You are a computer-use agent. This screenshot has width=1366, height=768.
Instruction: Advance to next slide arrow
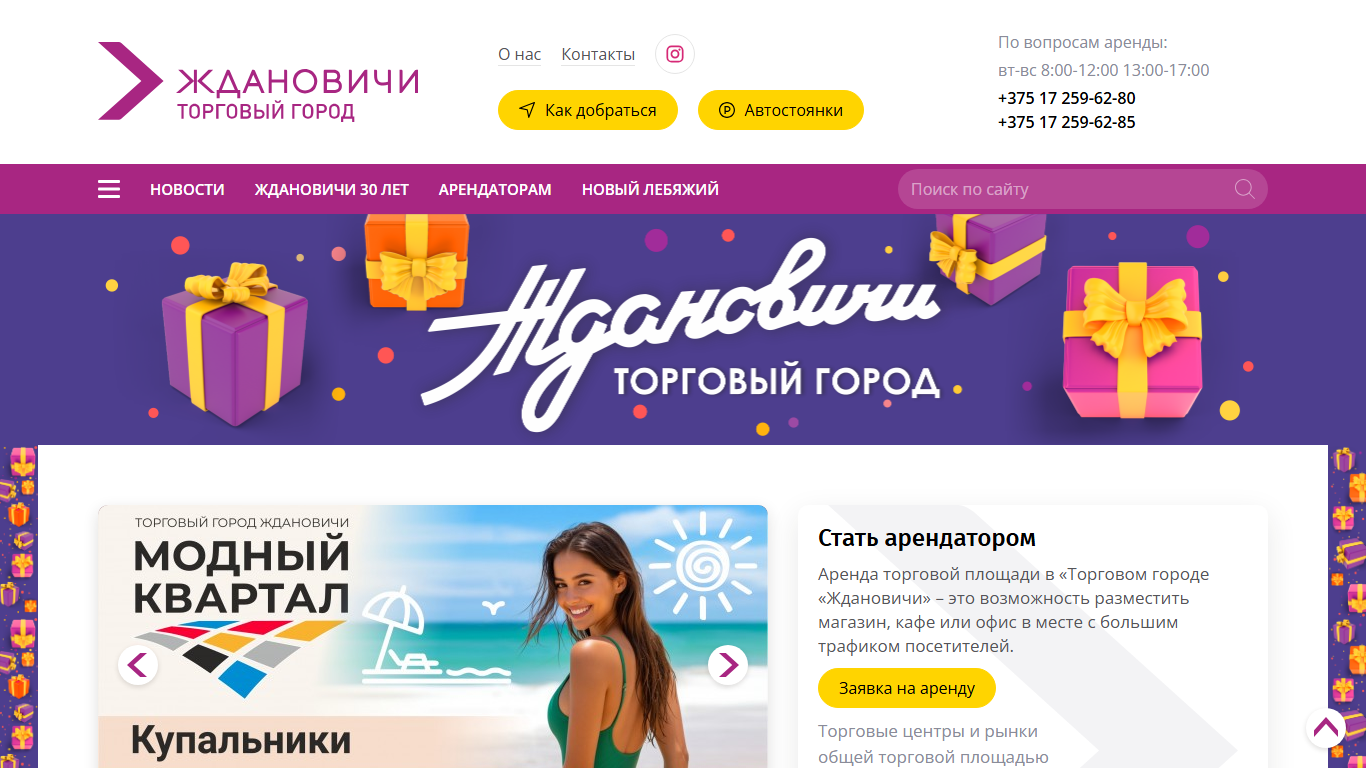click(728, 665)
